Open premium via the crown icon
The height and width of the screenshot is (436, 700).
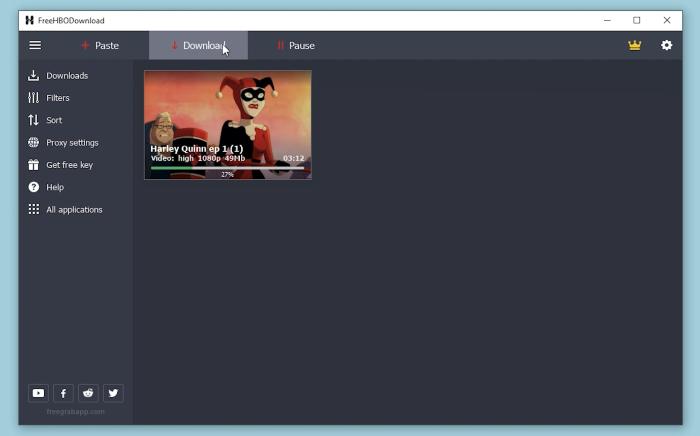tap(634, 45)
